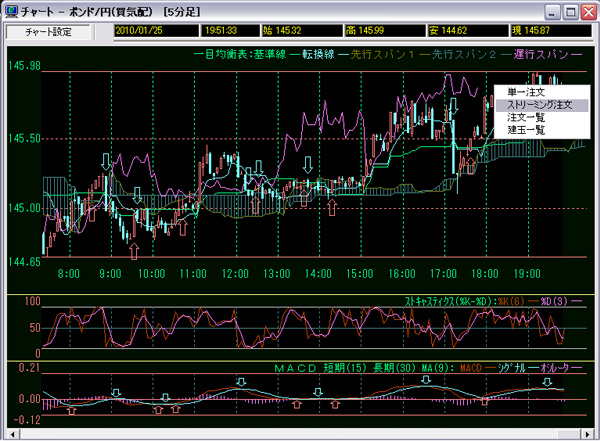Click the 基準線 legend label
Viewport: 600px width, 441px height.
click(x=269, y=54)
